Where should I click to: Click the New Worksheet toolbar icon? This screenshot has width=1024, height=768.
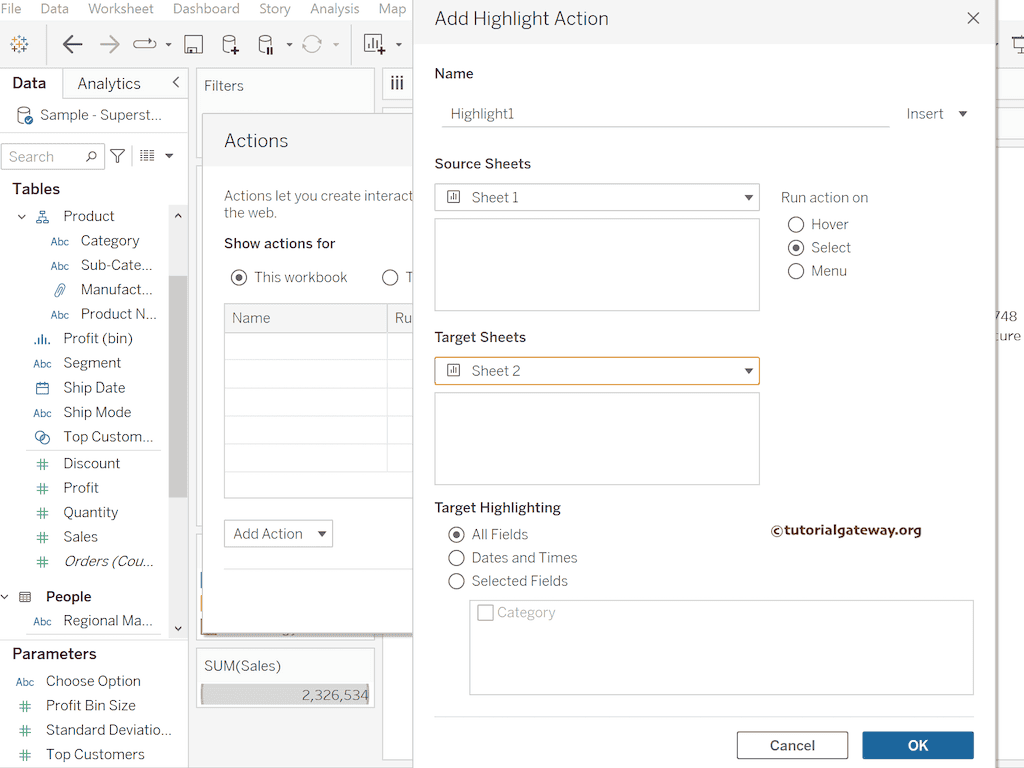pos(374,44)
